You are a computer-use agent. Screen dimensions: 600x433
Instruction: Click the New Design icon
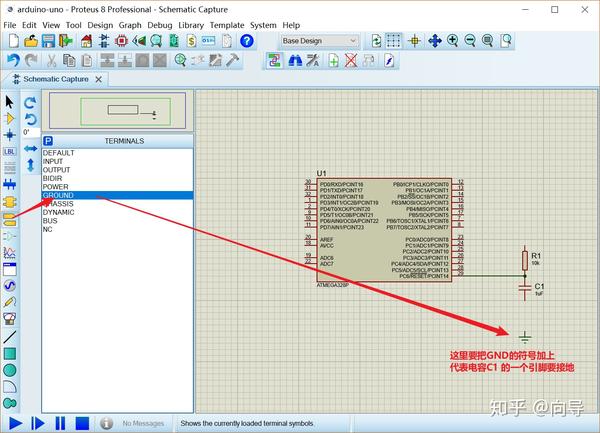(13, 41)
